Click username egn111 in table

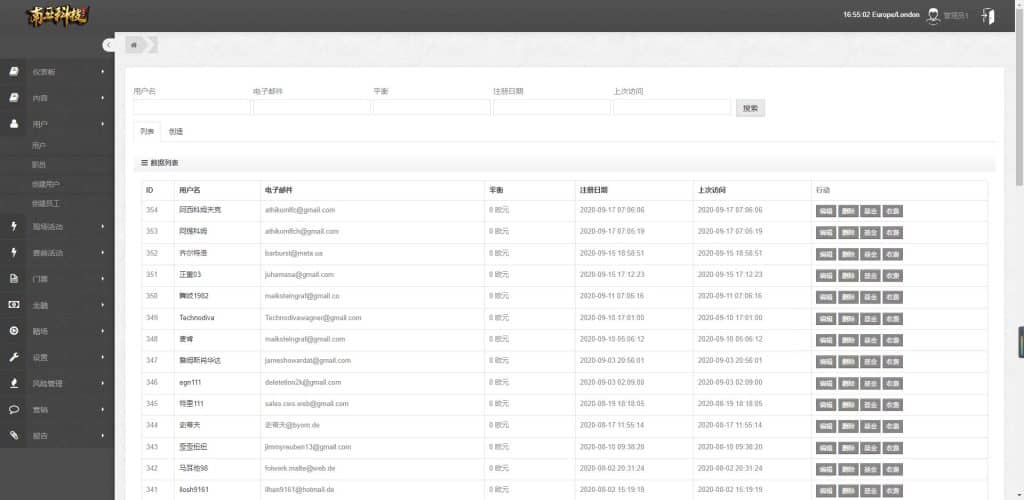189,382
